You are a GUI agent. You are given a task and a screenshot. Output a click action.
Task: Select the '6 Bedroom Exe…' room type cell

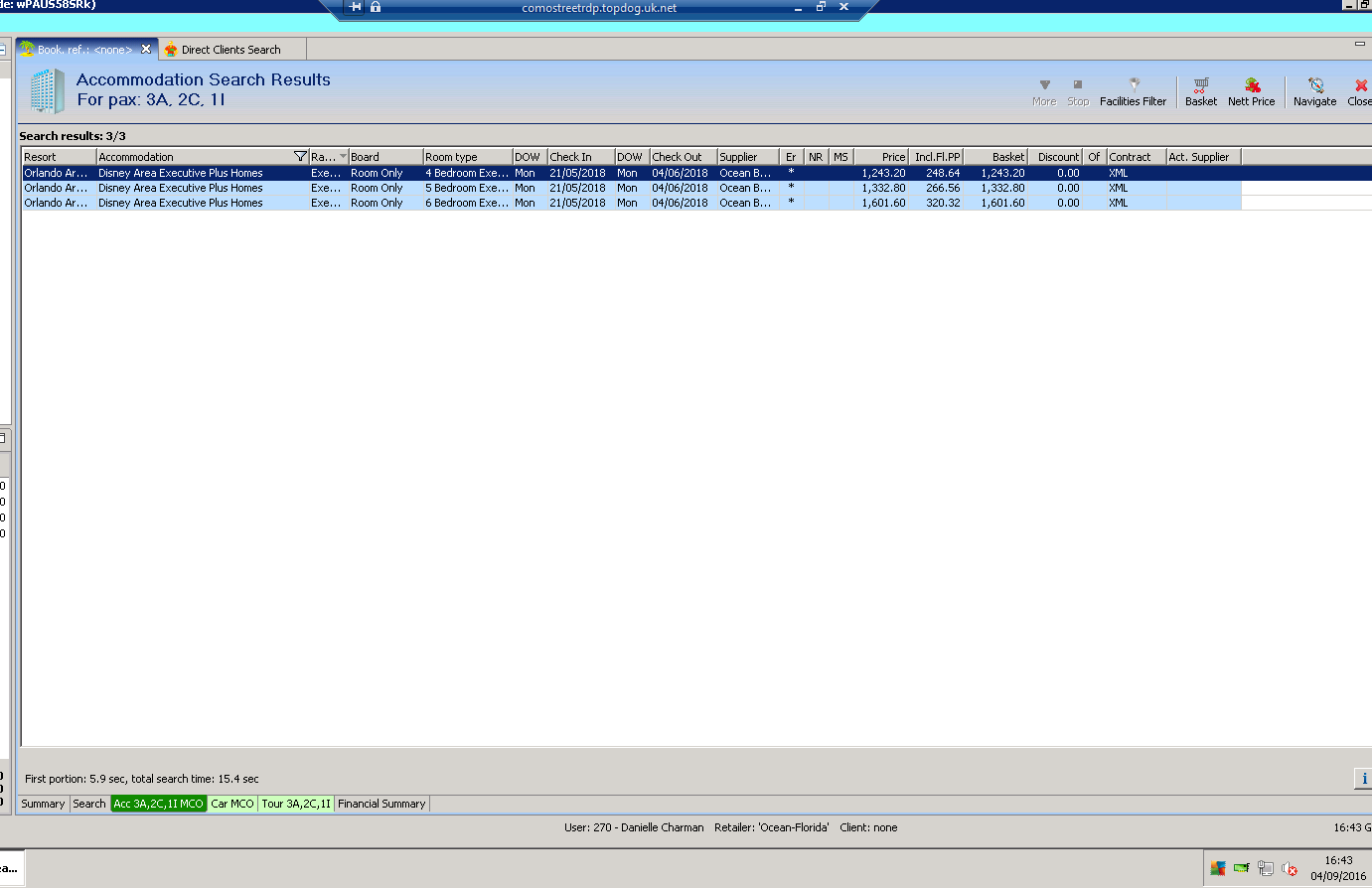tap(468, 203)
